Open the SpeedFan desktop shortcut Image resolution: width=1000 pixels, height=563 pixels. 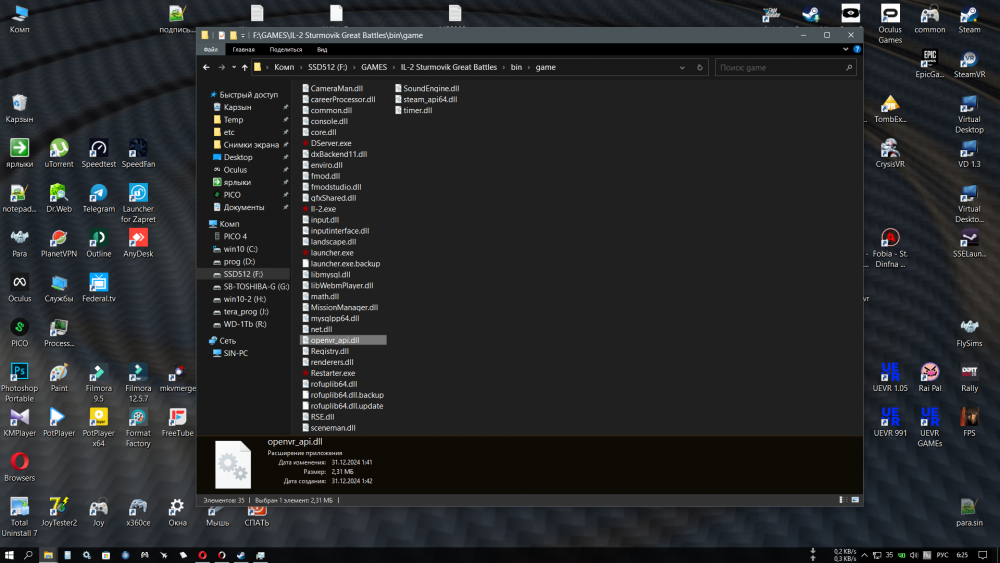coord(138,153)
